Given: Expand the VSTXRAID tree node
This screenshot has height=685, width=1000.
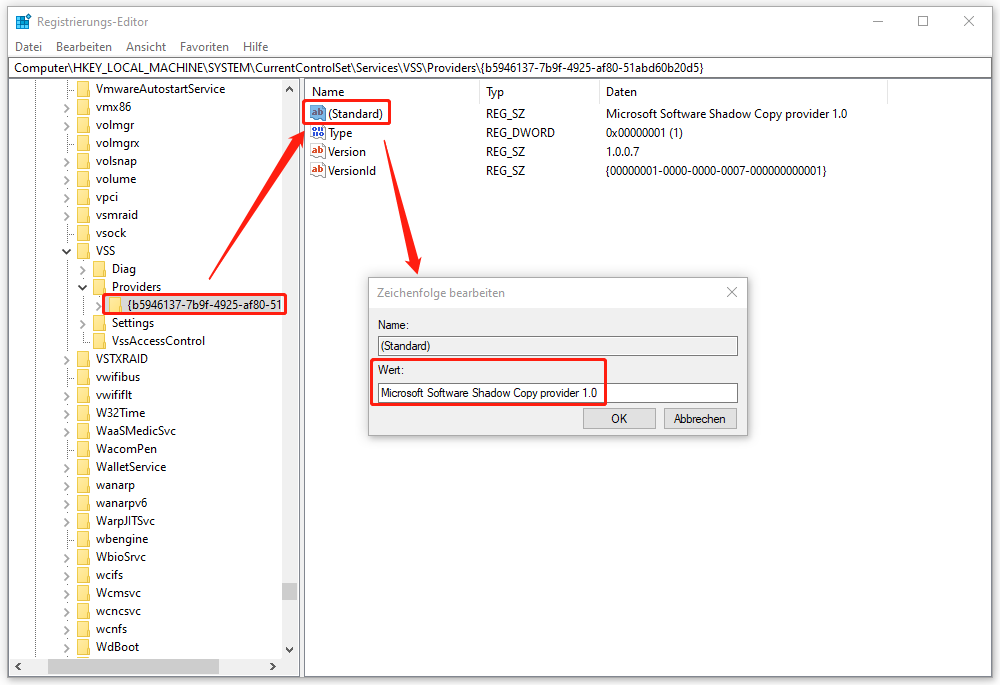Looking at the screenshot, I should pyautogui.click(x=66, y=359).
